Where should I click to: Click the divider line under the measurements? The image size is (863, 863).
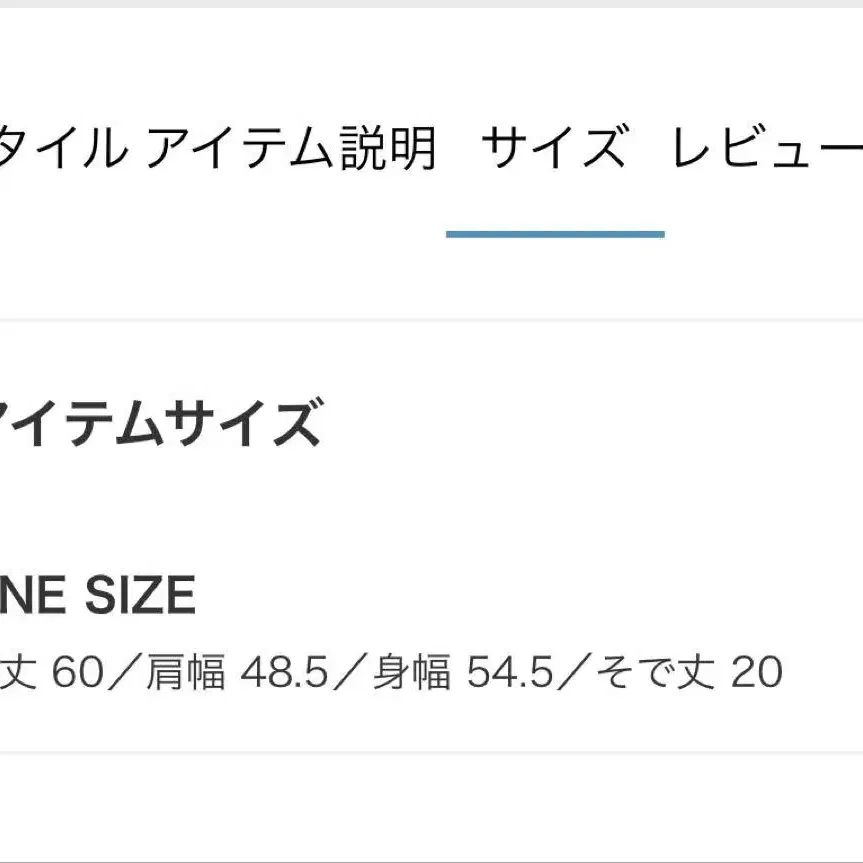tap(431, 751)
